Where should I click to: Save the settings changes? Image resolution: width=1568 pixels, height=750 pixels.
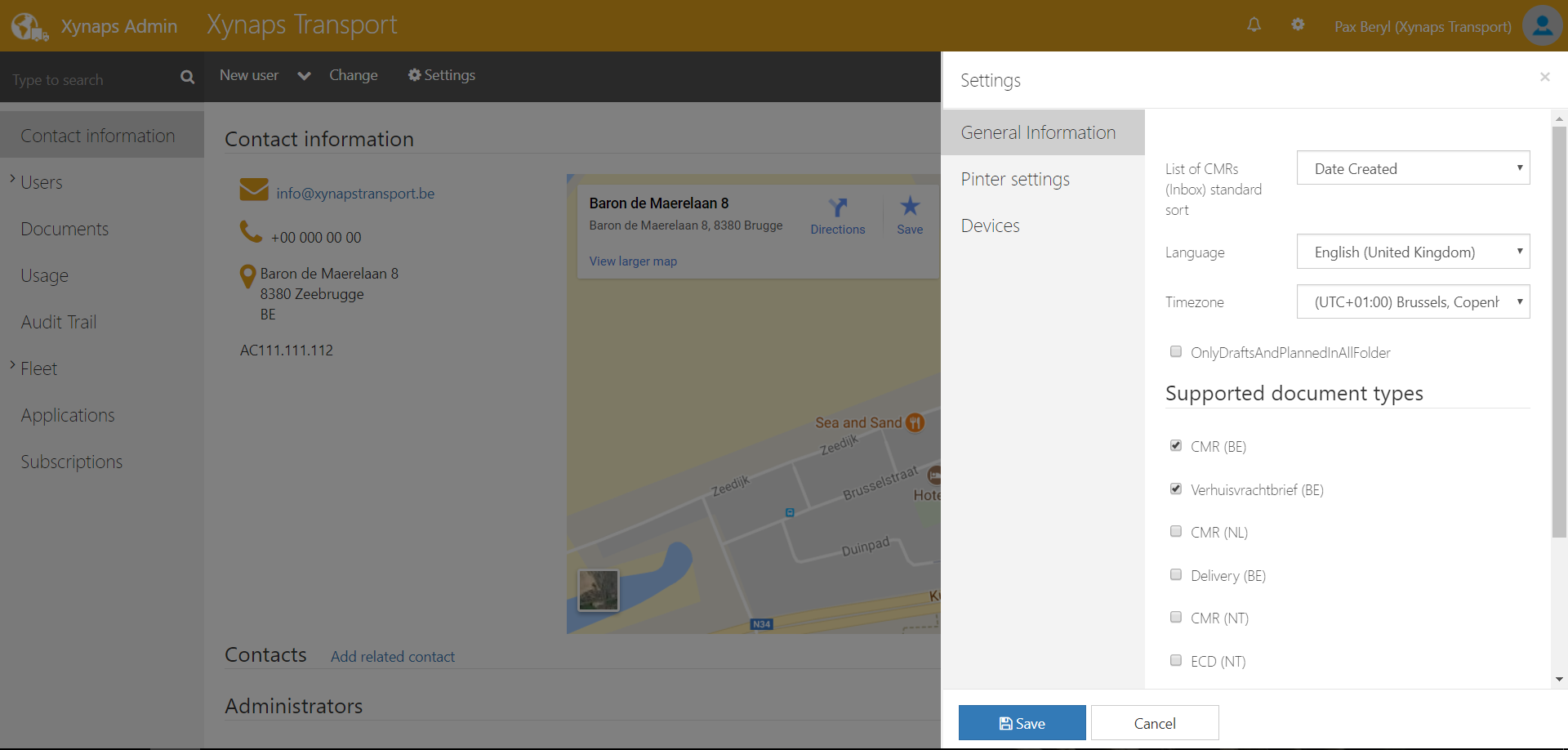click(1022, 722)
